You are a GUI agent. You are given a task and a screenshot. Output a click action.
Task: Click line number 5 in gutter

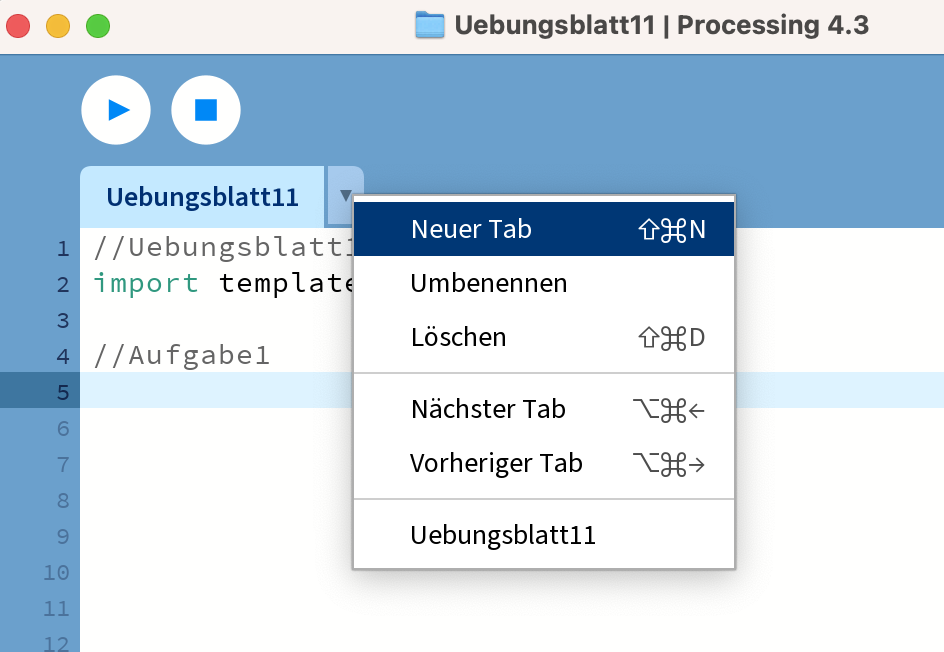tap(63, 393)
